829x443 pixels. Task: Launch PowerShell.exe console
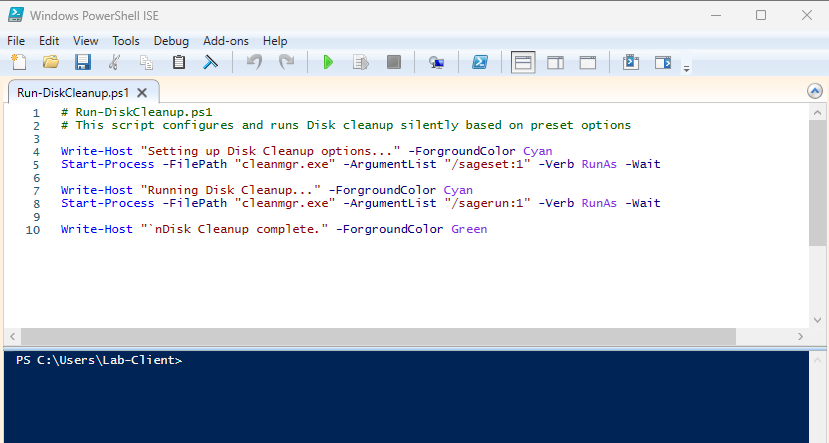click(x=480, y=62)
